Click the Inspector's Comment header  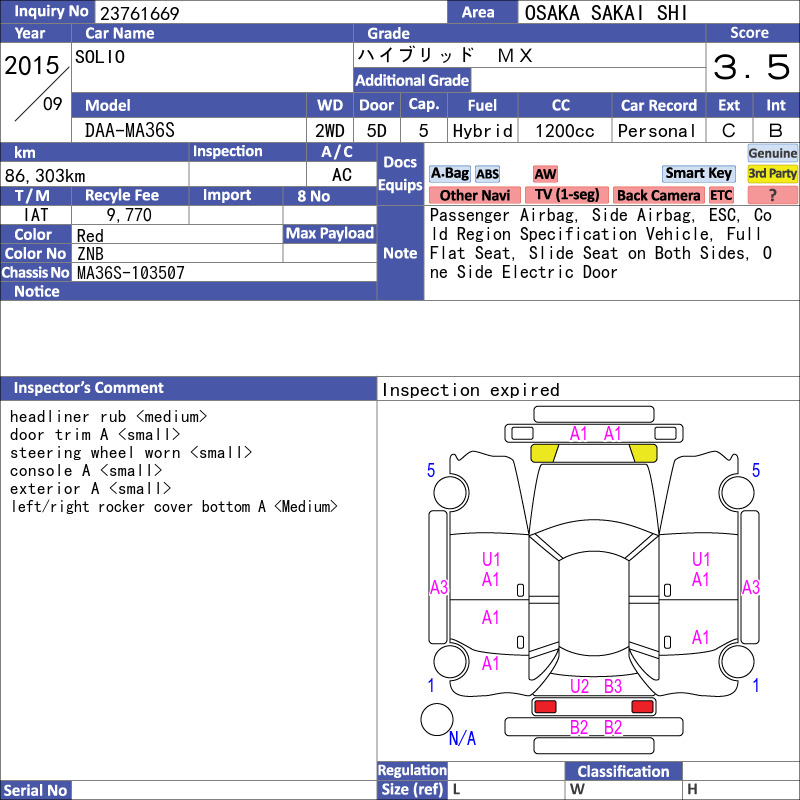pos(88,388)
